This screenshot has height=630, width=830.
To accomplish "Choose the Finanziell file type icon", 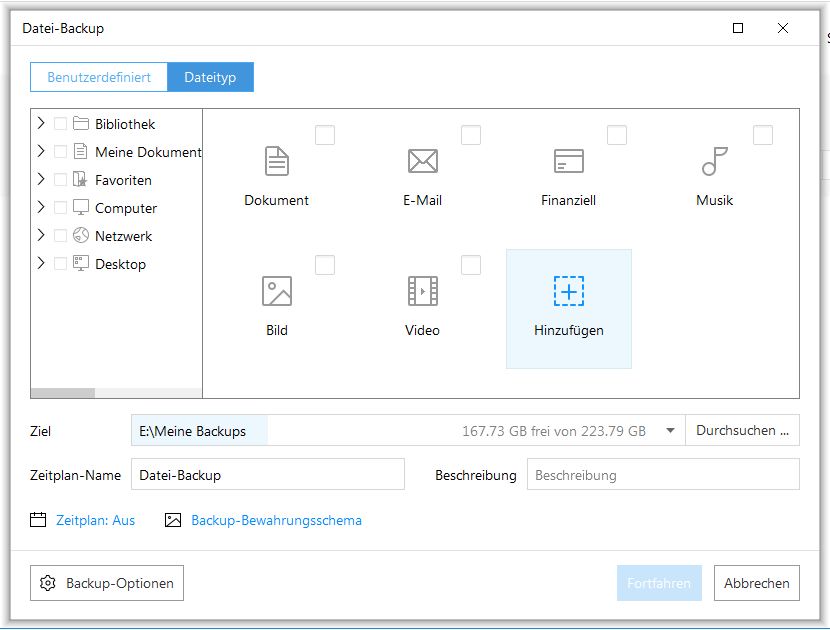I will pyautogui.click(x=569, y=161).
